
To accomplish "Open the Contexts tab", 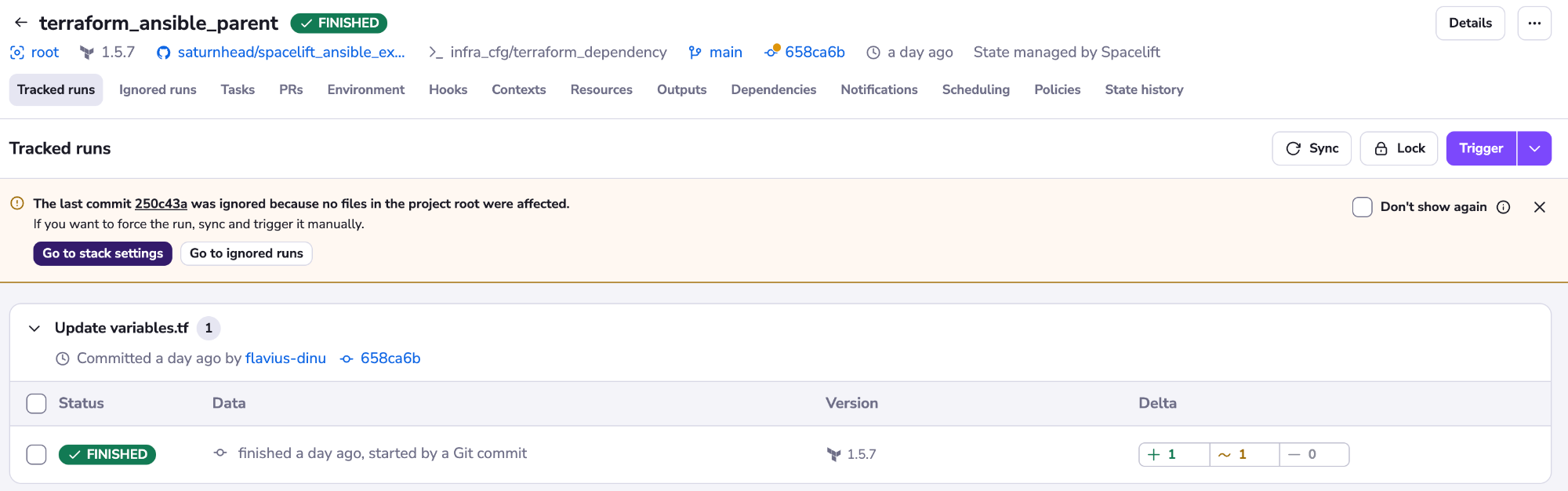I will click(x=519, y=89).
